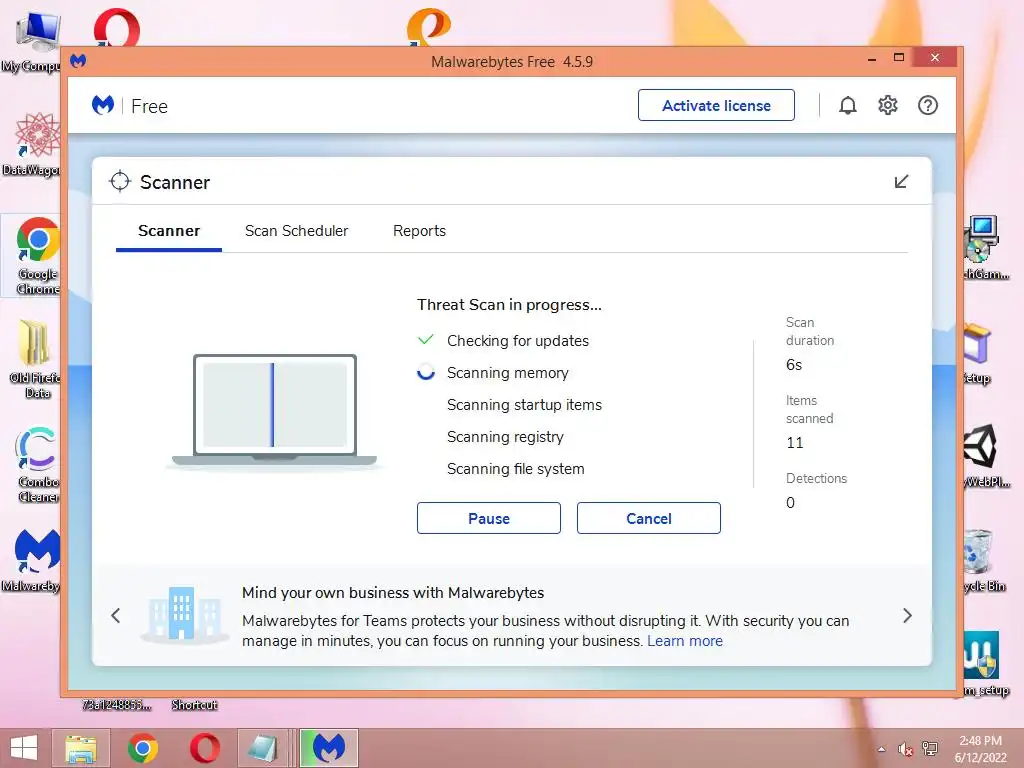This screenshot has width=1024, height=768.
Task: Show previous promotional banner
Action: click(116, 615)
